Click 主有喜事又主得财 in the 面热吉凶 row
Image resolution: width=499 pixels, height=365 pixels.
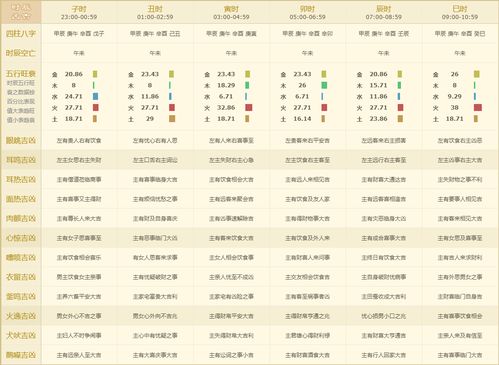[x=79, y=199]
